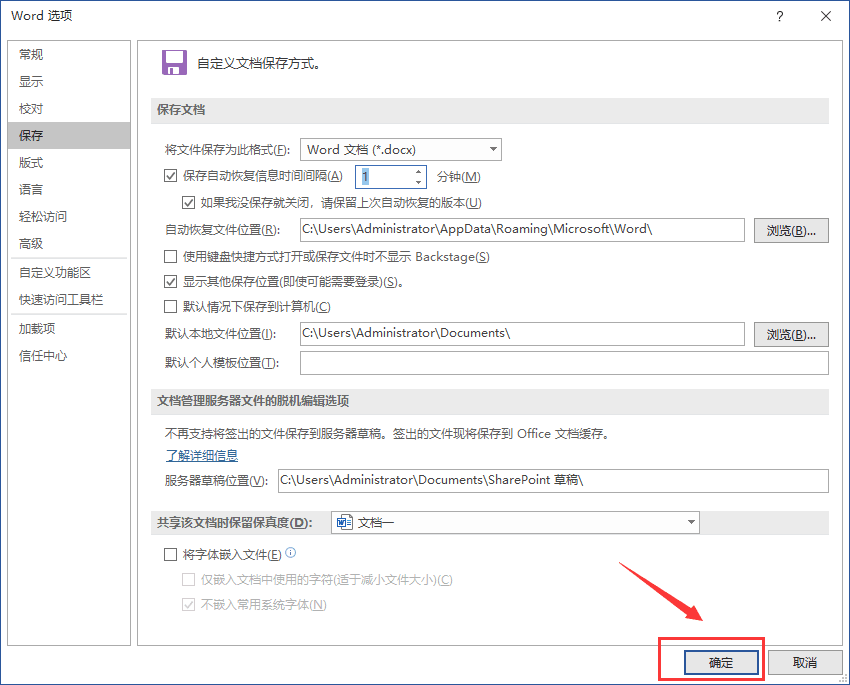This screenshot has height=685, width=850.
Task: Click the 服务器草稿位置 path field
Action: [553, 481]
